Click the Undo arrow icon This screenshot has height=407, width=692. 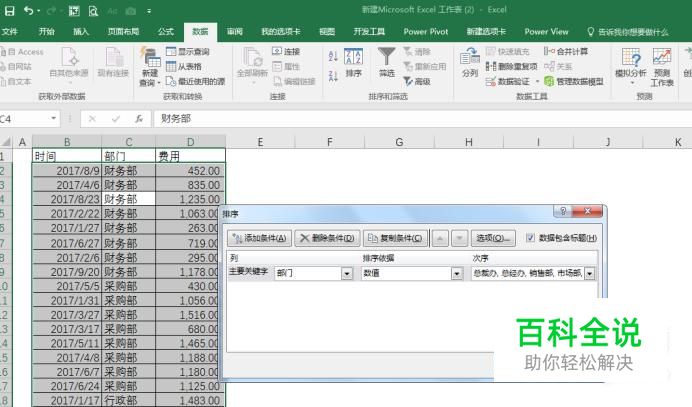[x=29, y=11]
